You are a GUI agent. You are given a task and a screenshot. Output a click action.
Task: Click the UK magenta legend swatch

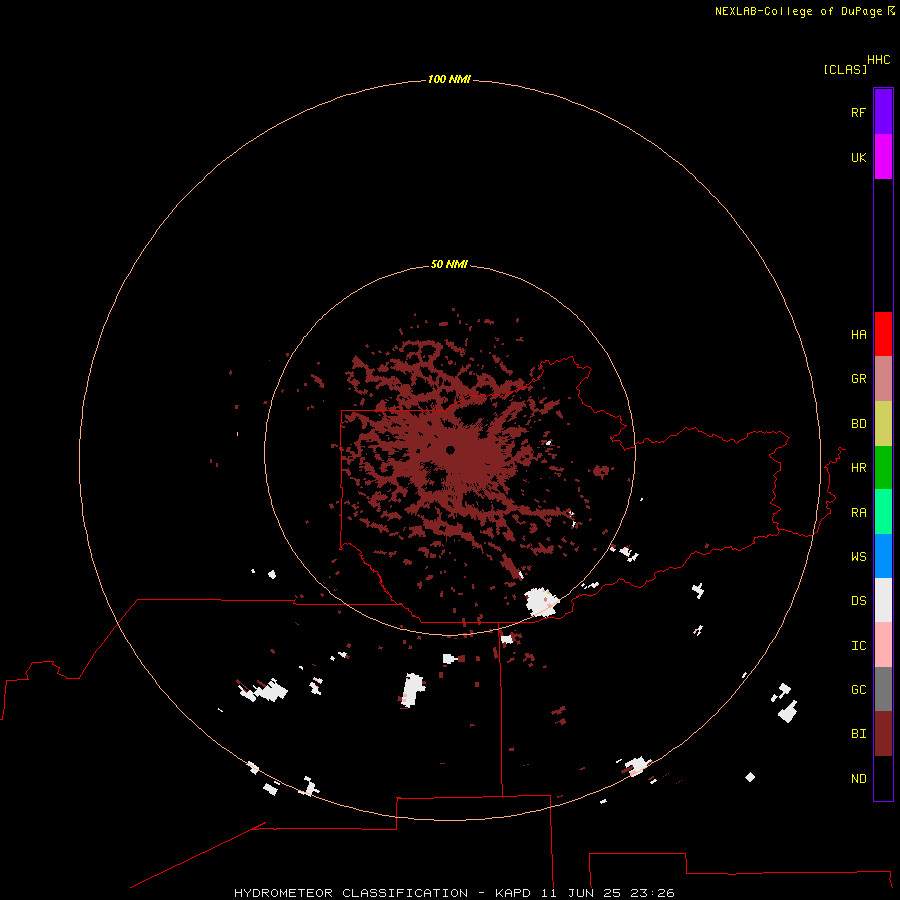click(x=883, y=157)
